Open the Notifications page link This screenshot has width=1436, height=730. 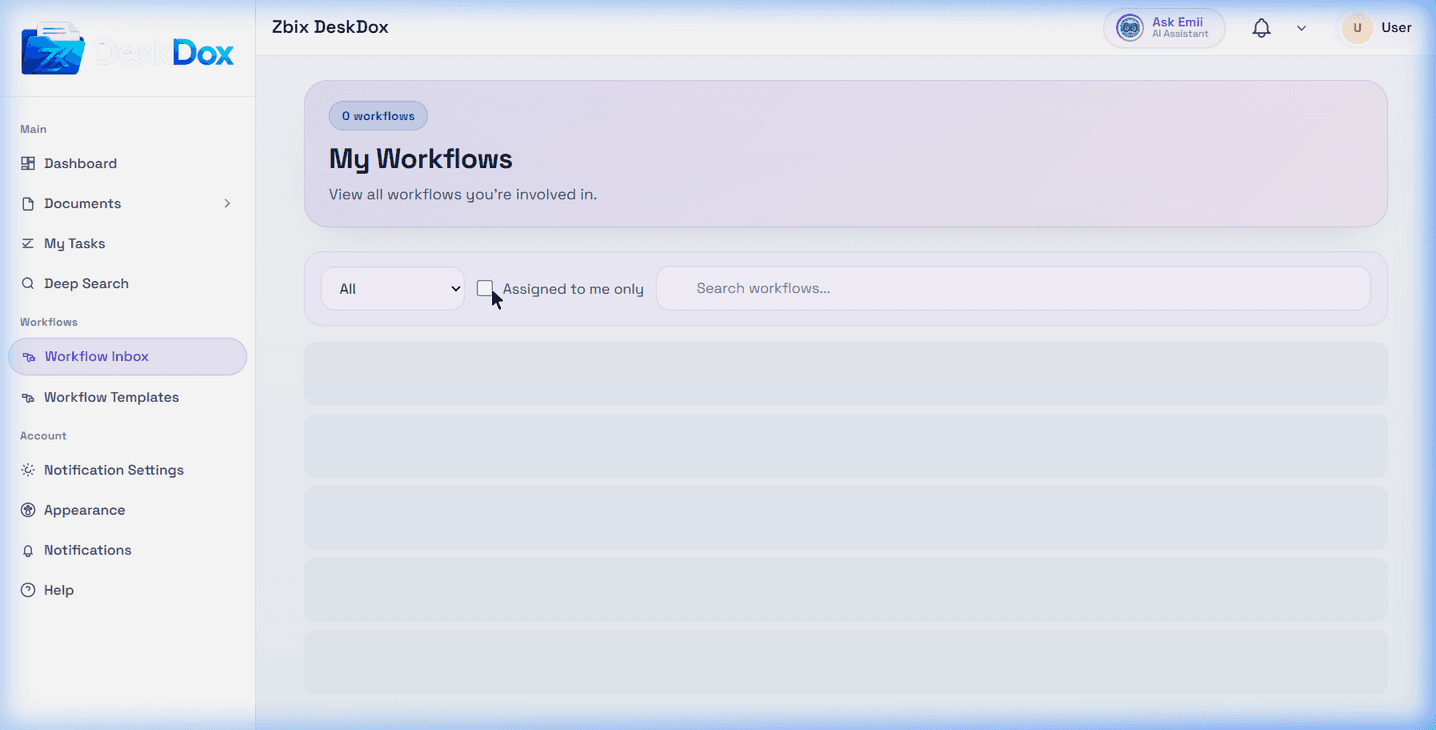point(127,550)
